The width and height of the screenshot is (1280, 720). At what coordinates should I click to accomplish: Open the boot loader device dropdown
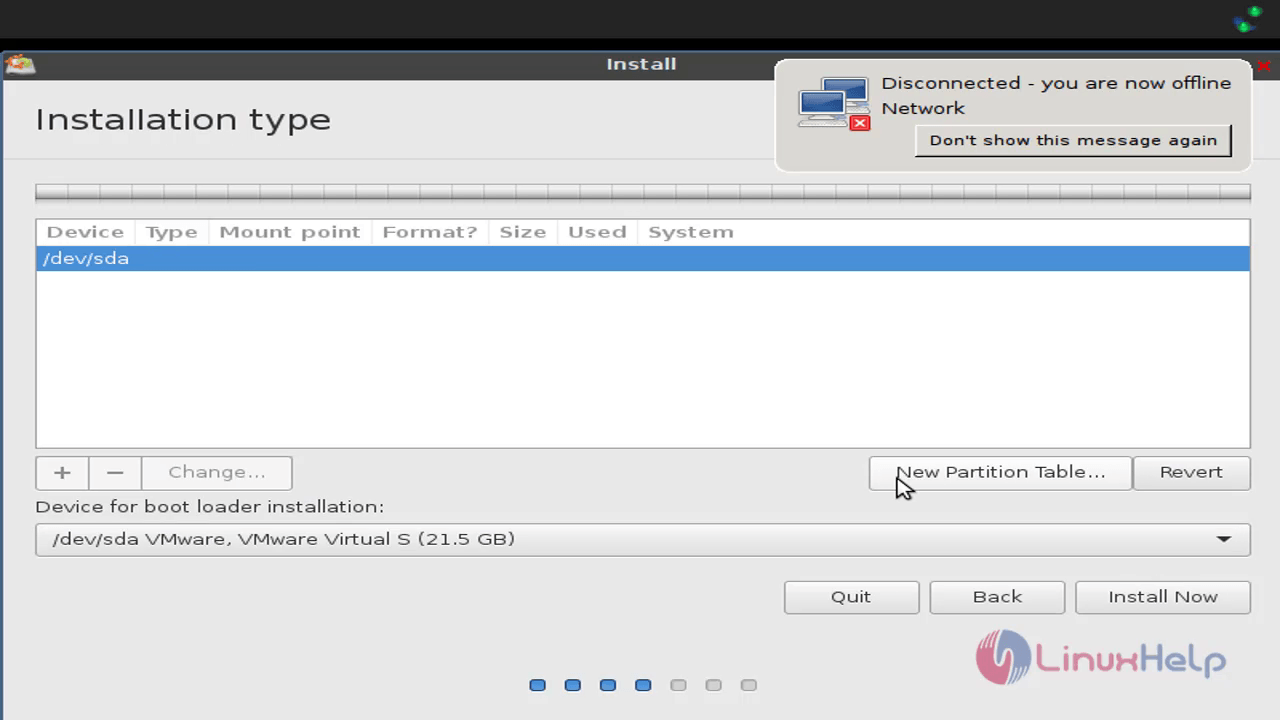click(x=643, y=539)
